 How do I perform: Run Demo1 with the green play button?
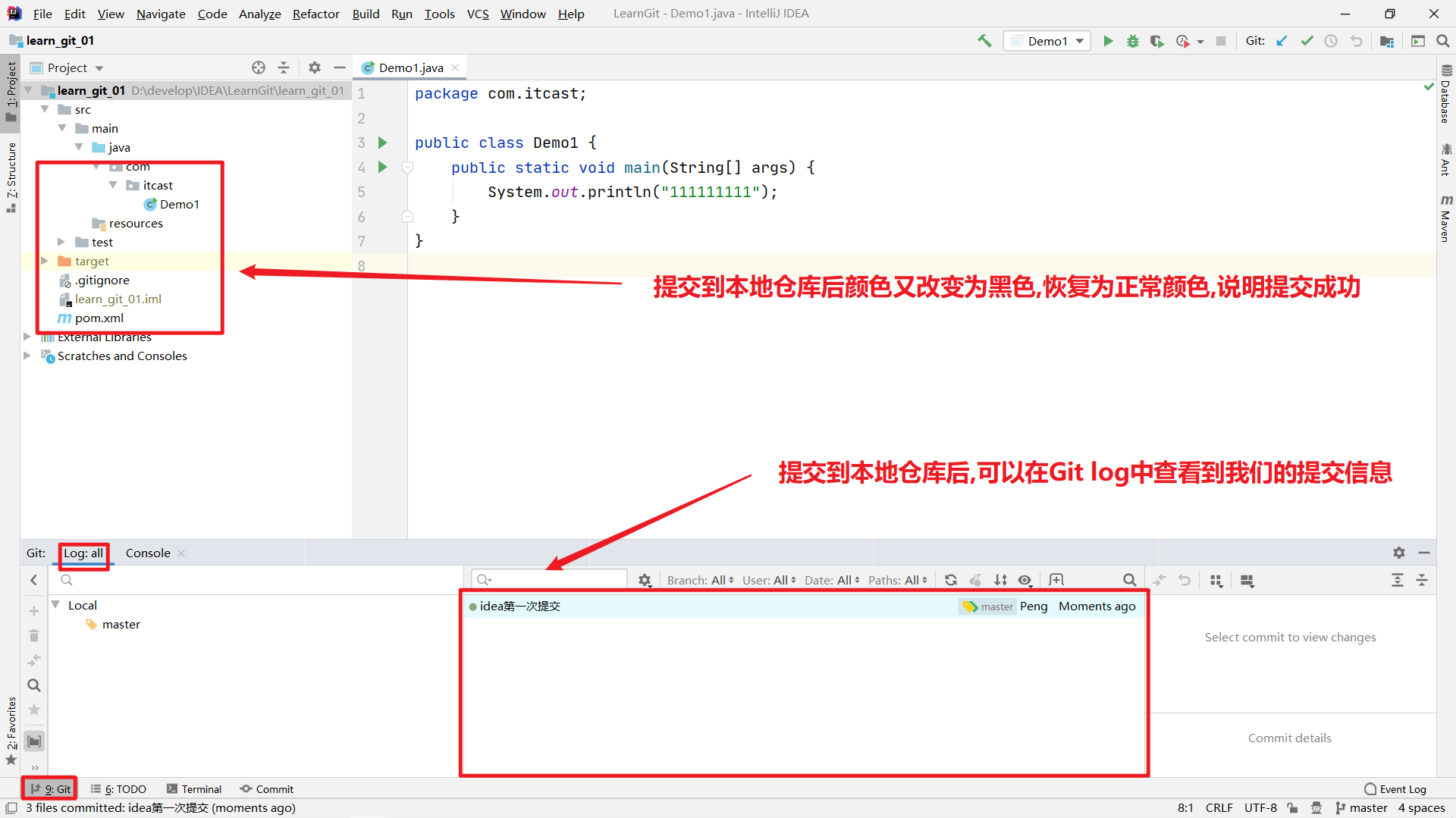pos(1108,41)
